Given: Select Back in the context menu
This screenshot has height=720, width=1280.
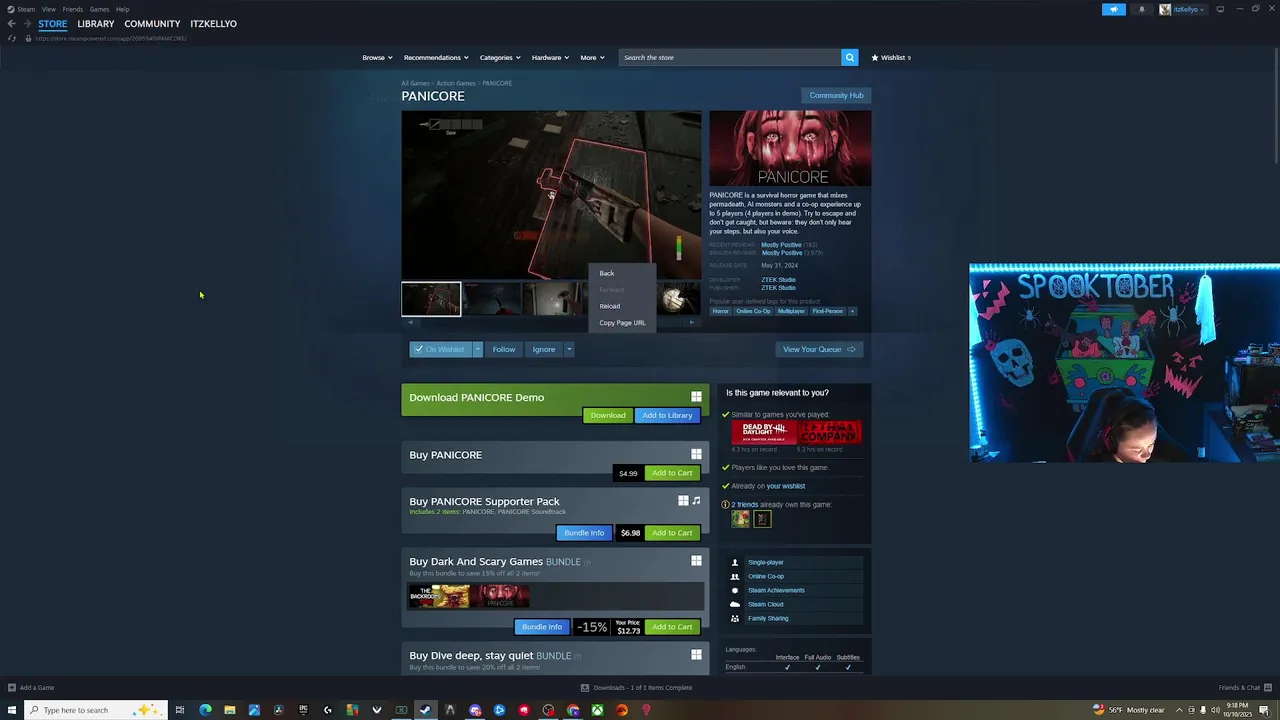Looking at the screenshot, I should (x=607, y=273).
